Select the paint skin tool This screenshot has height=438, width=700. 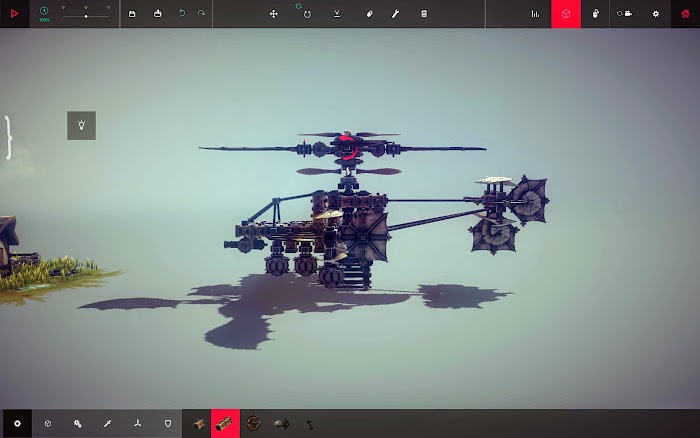pos(369,14)
